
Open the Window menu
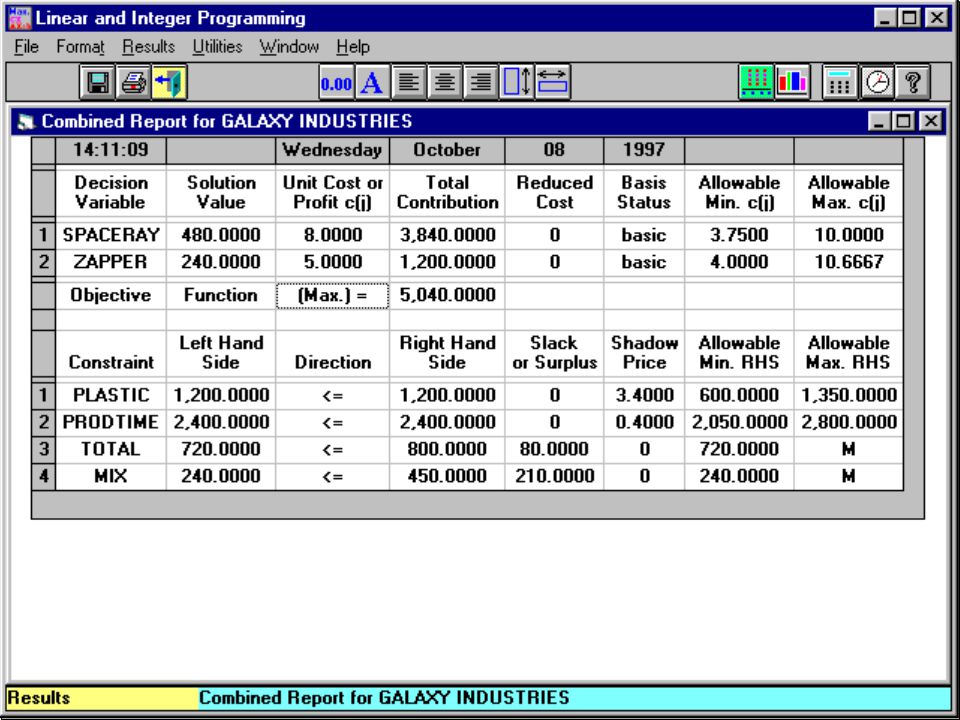pyautogui.click(x=289, y=47)
